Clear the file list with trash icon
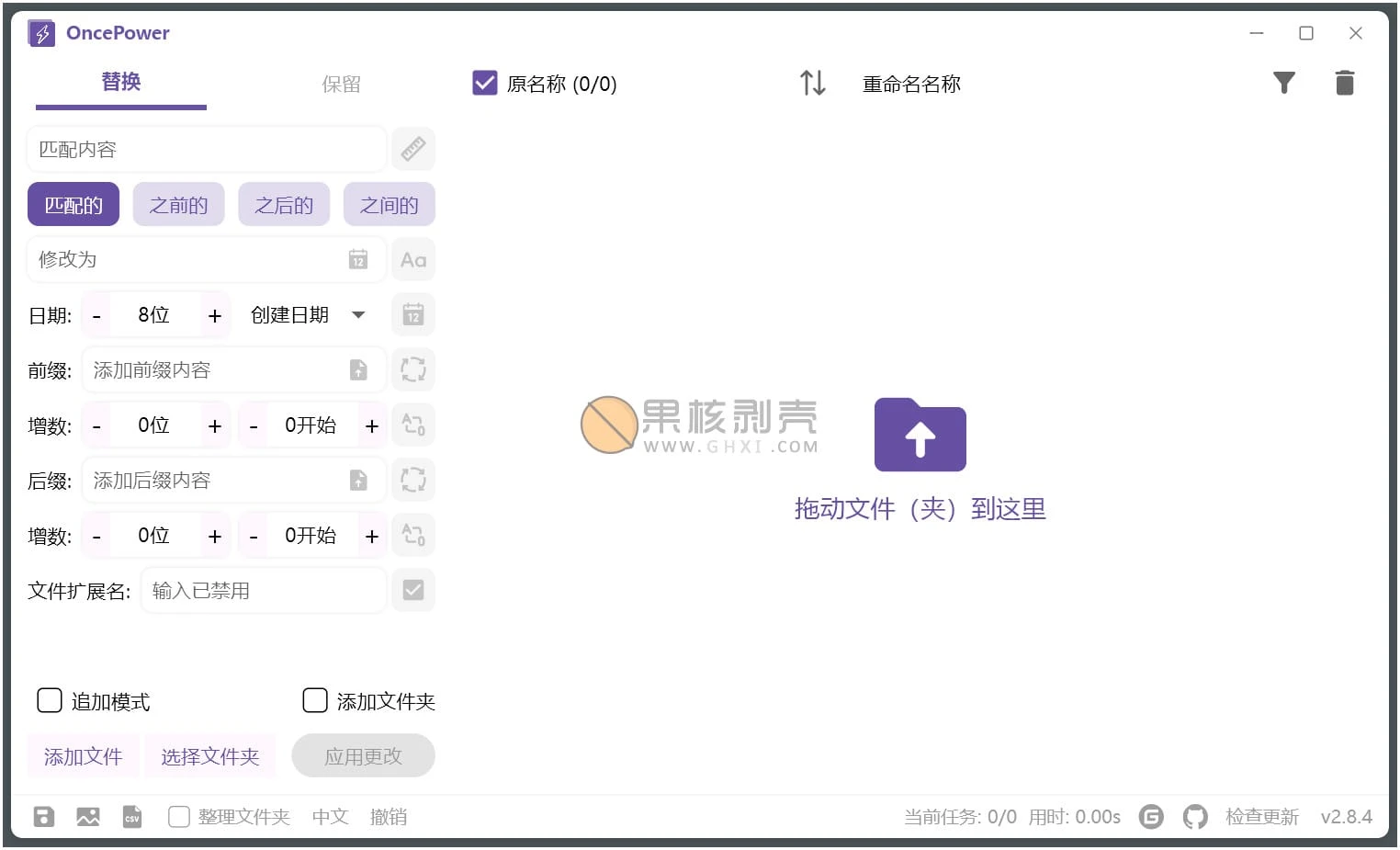Screen dimensions: 1400x850 click(x=1345, y=83)
